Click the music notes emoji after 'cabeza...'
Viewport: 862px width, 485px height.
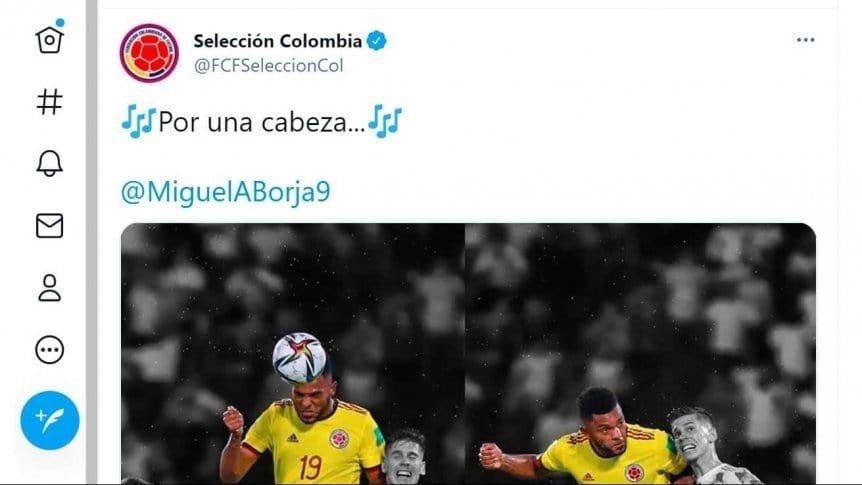click(x=385, y=122)
